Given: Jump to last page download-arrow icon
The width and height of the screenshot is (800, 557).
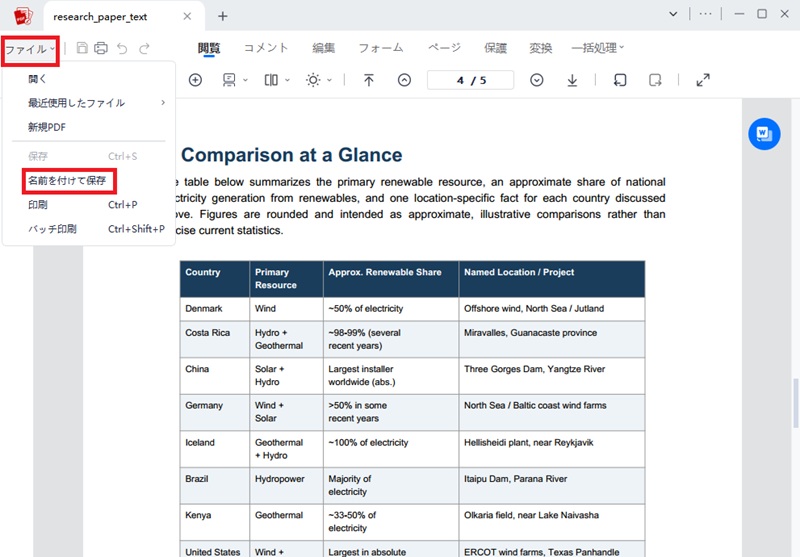Looking at the screenshot, I should tap(572, 80).
